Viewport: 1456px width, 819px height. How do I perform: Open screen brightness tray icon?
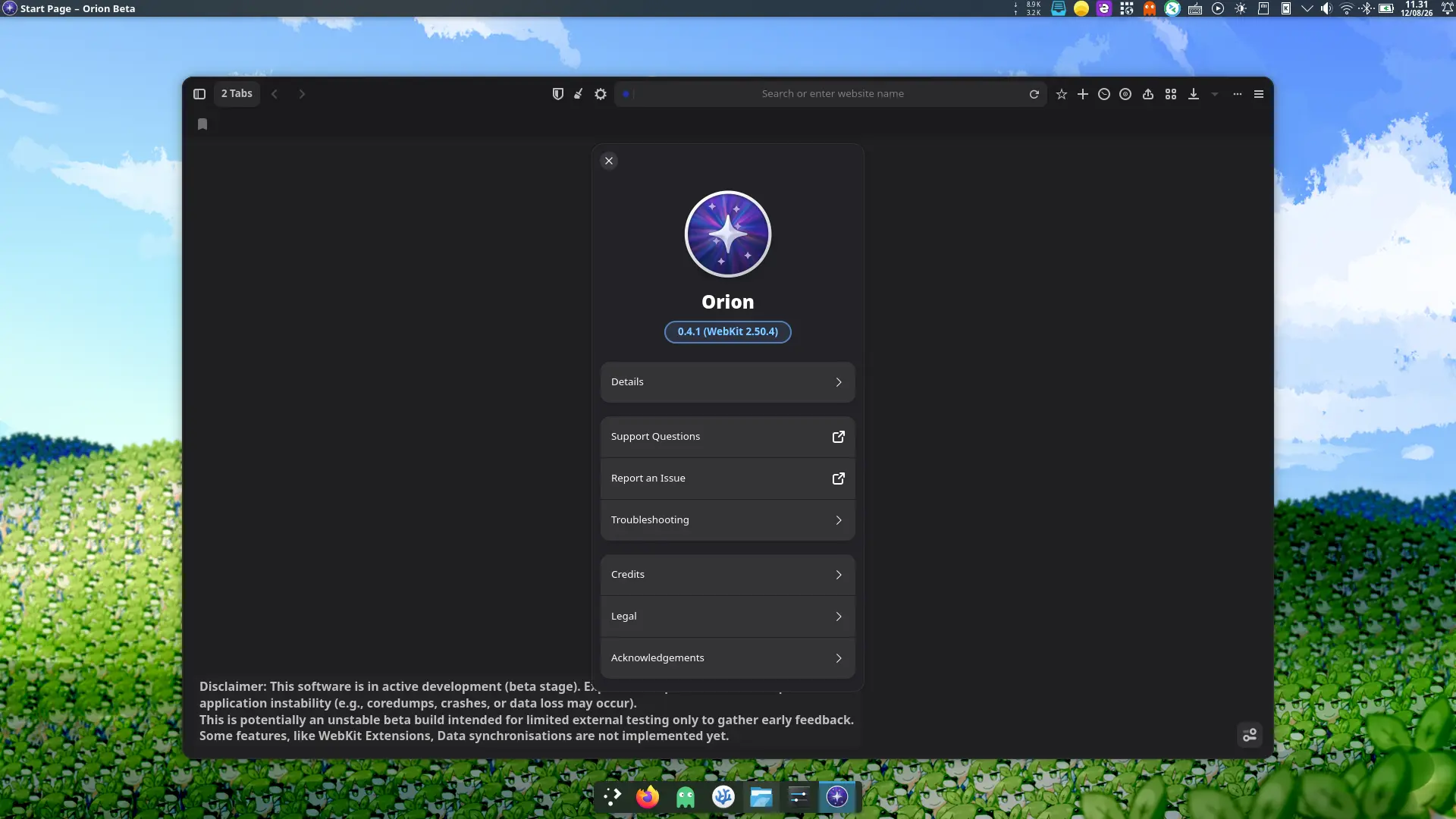(1241, 9)
